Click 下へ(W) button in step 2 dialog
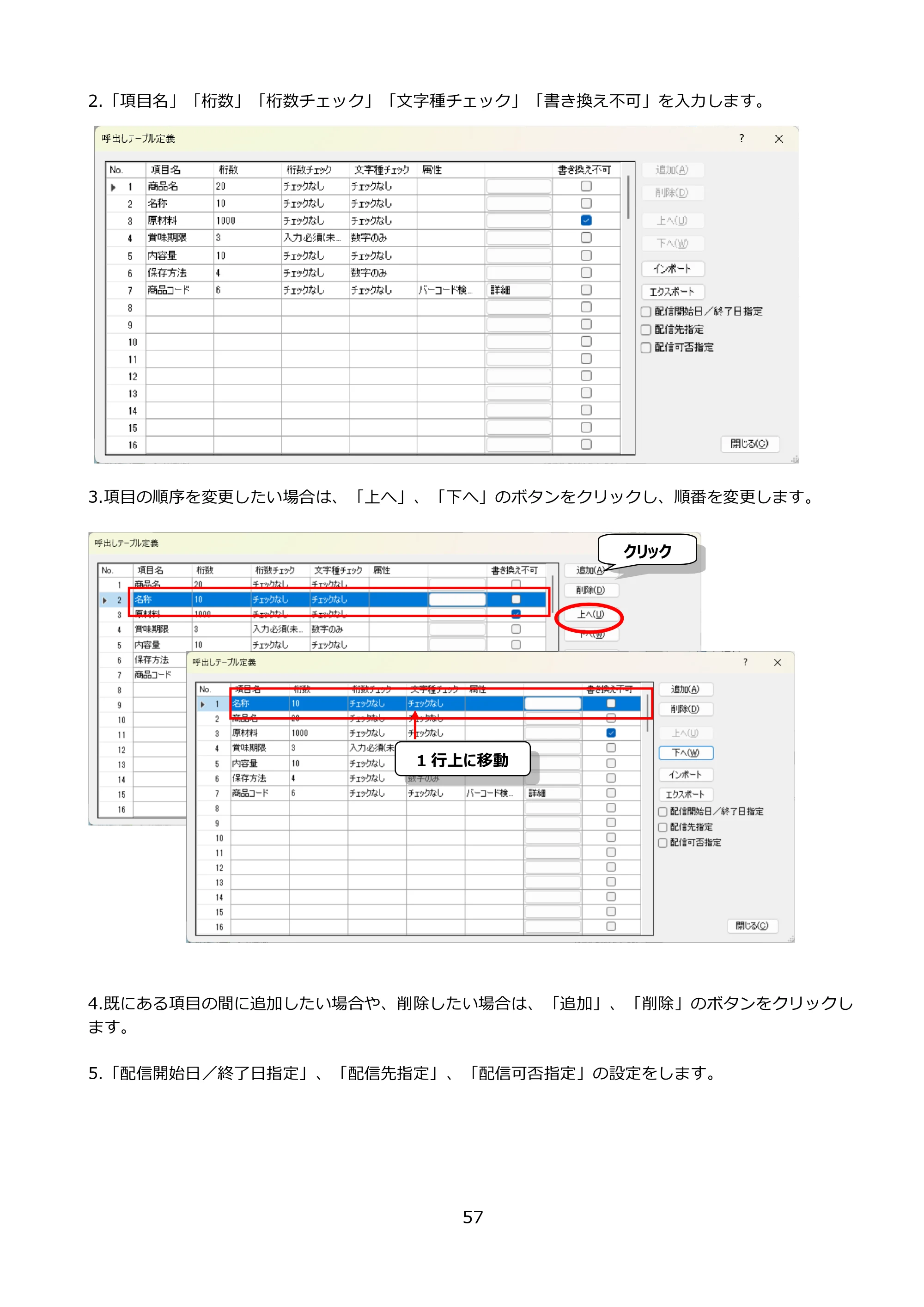The height and width of the screenshot is (1307, 924). 673,243
